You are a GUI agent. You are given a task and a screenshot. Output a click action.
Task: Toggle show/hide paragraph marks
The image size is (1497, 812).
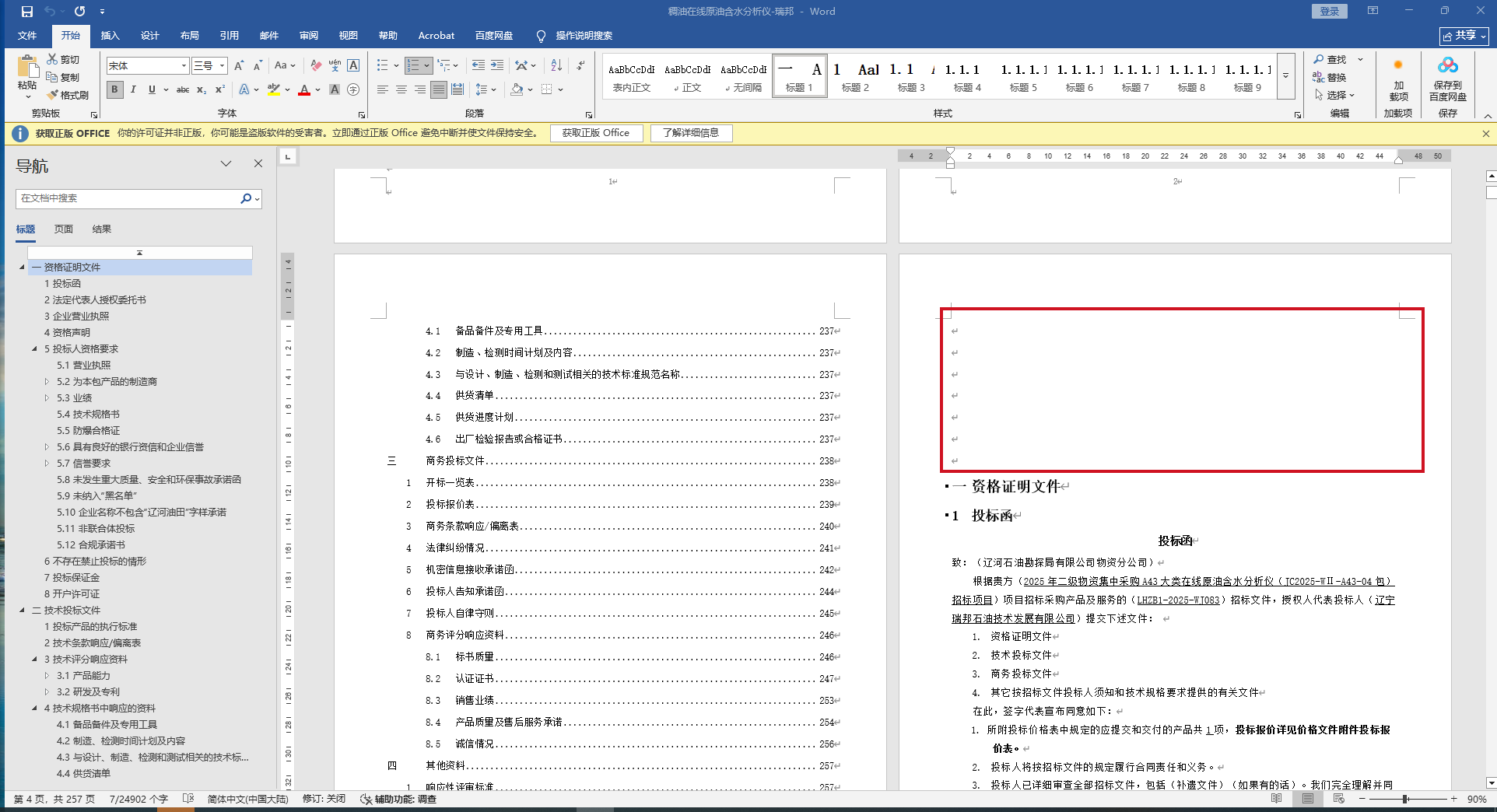pyautogui.click(x=580, y=66)
